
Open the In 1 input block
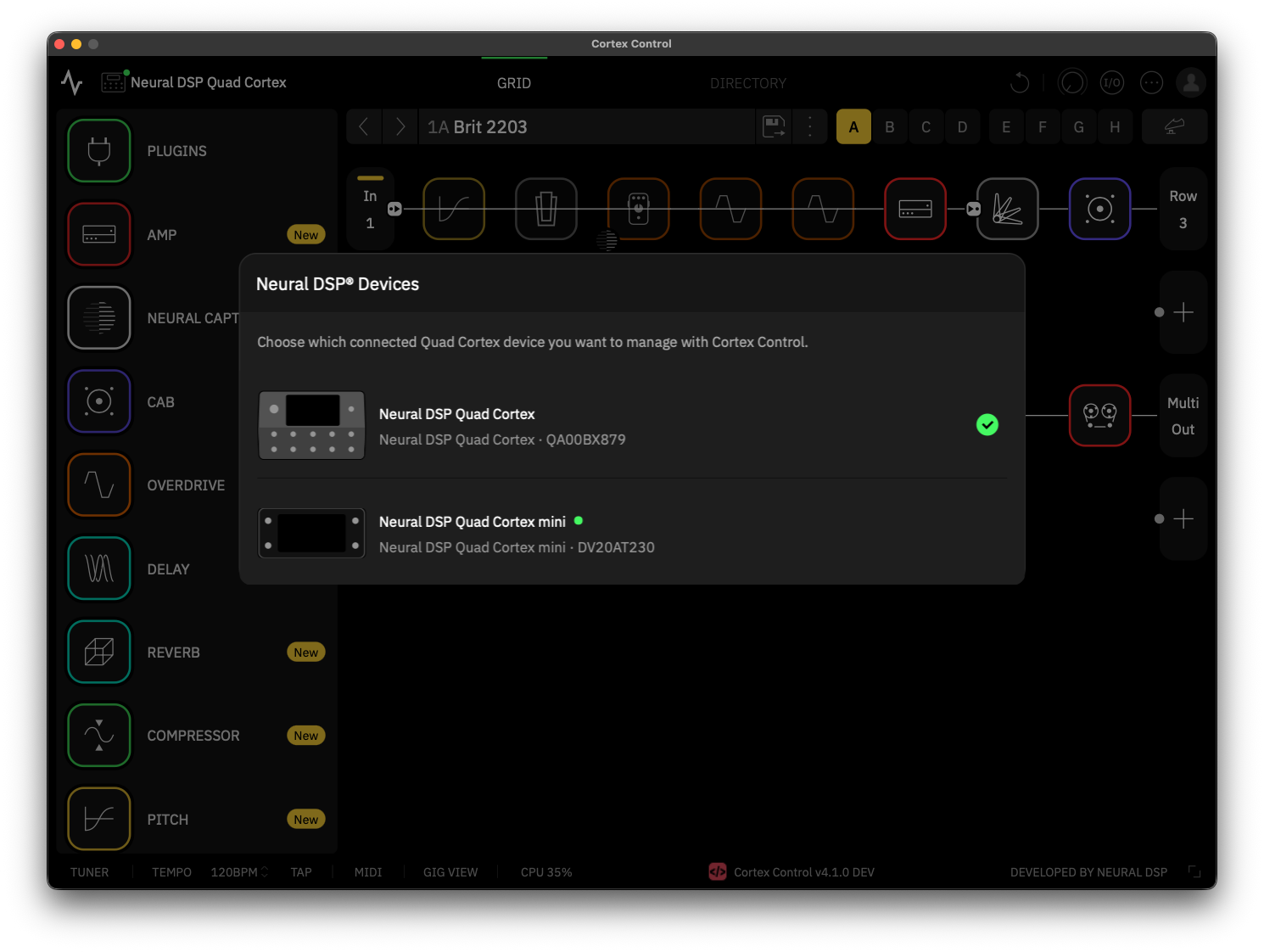[370, 209]
